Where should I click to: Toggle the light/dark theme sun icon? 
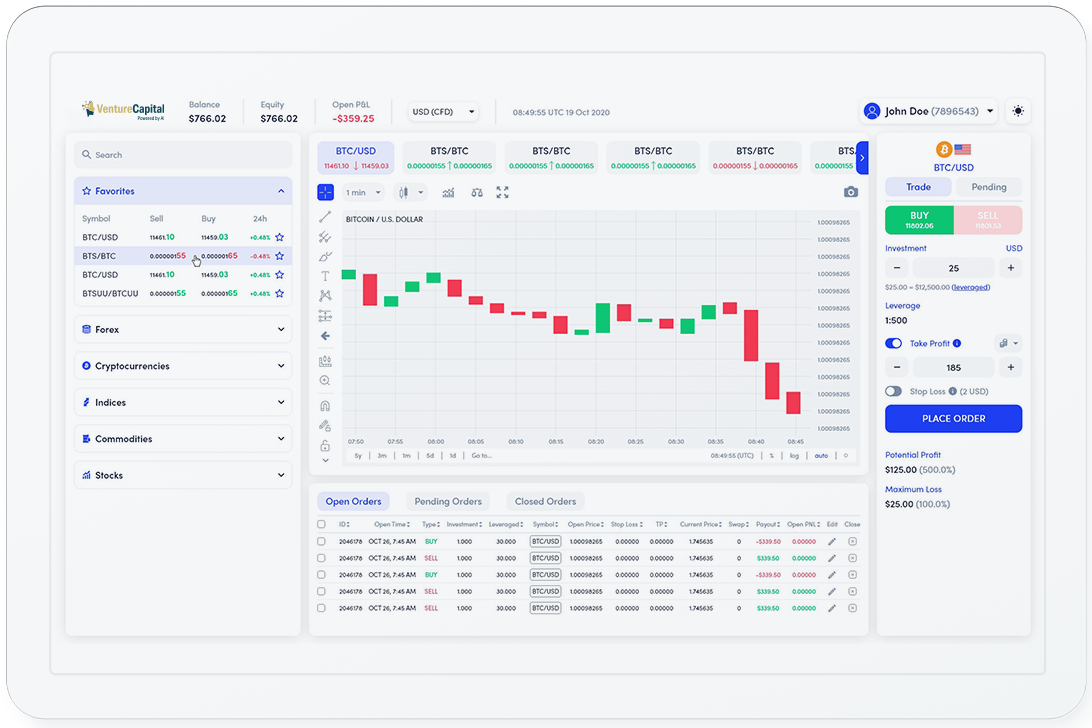point(1018,111)
